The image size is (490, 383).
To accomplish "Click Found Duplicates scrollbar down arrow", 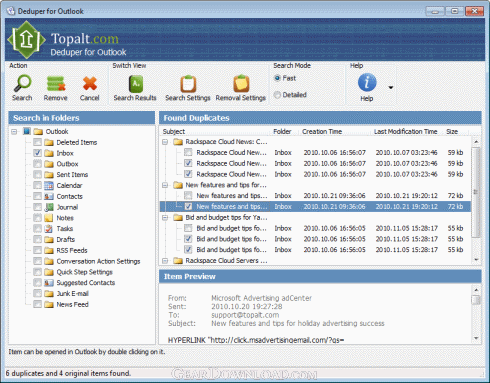I will click(x=476, y=260).
